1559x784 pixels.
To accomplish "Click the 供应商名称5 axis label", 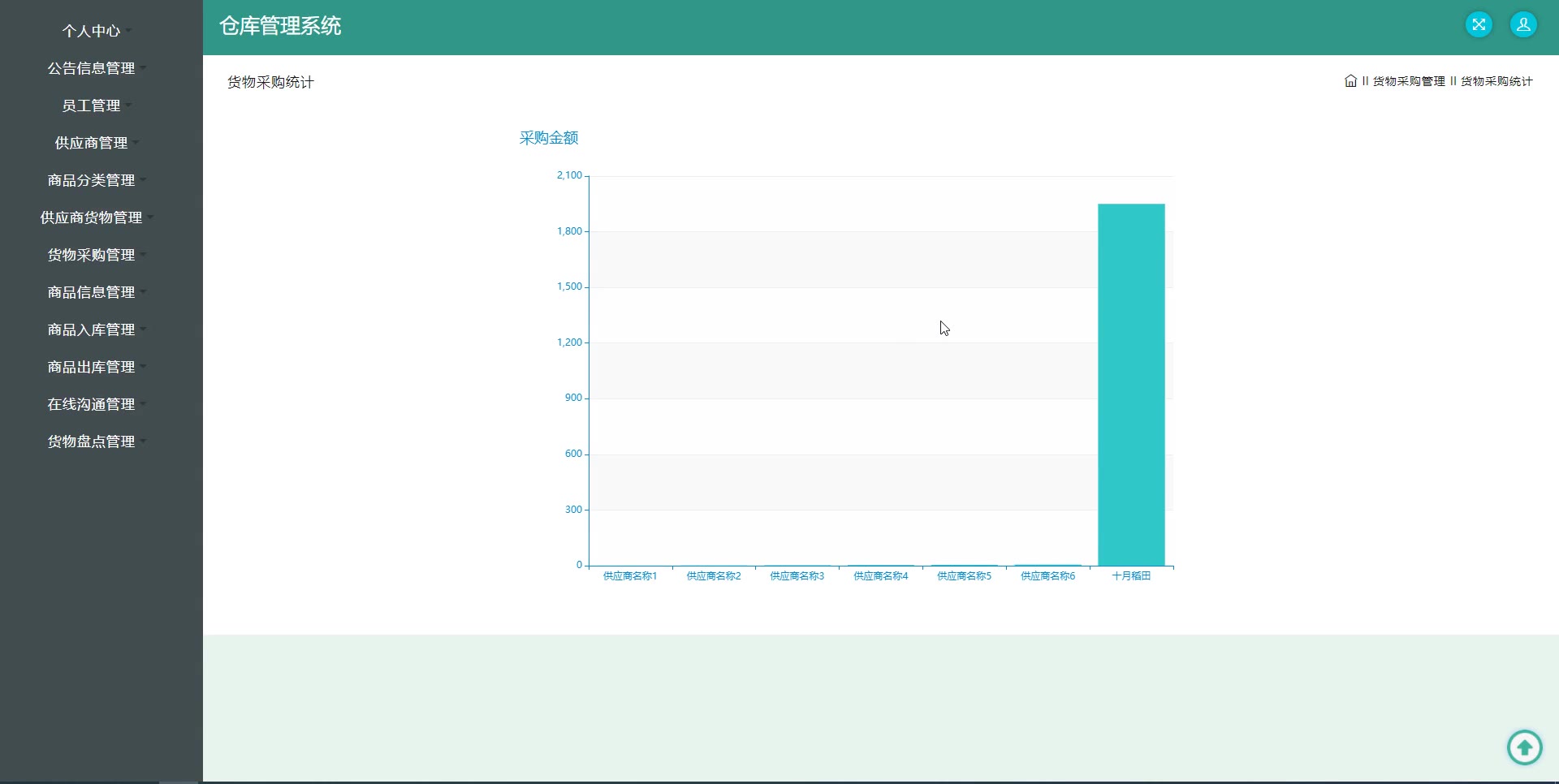I will pyautogui.click(x=965, y=575).
